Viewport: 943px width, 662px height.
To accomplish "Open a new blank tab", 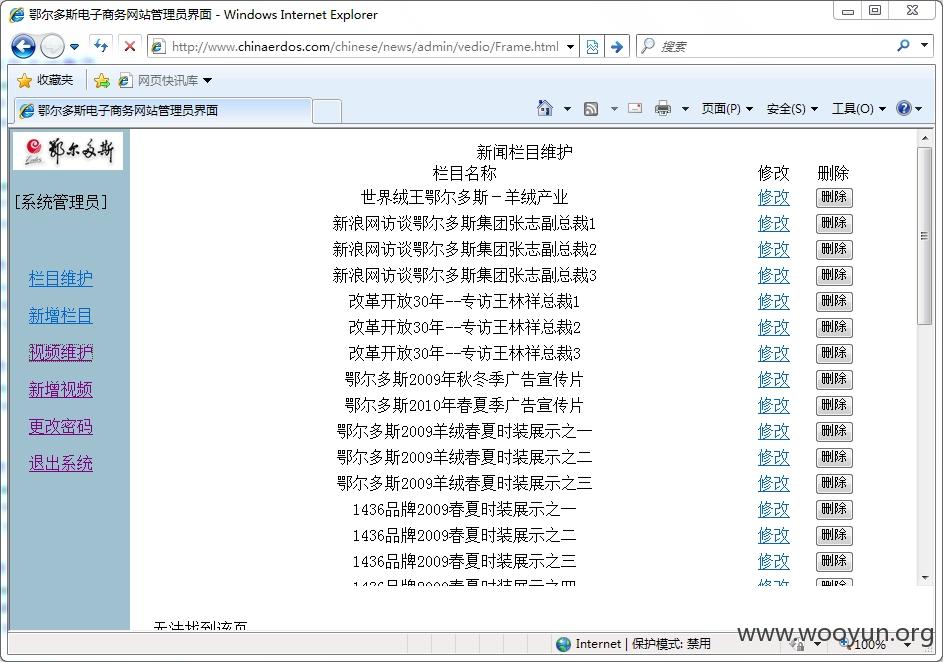I will [x=327, y=111].
